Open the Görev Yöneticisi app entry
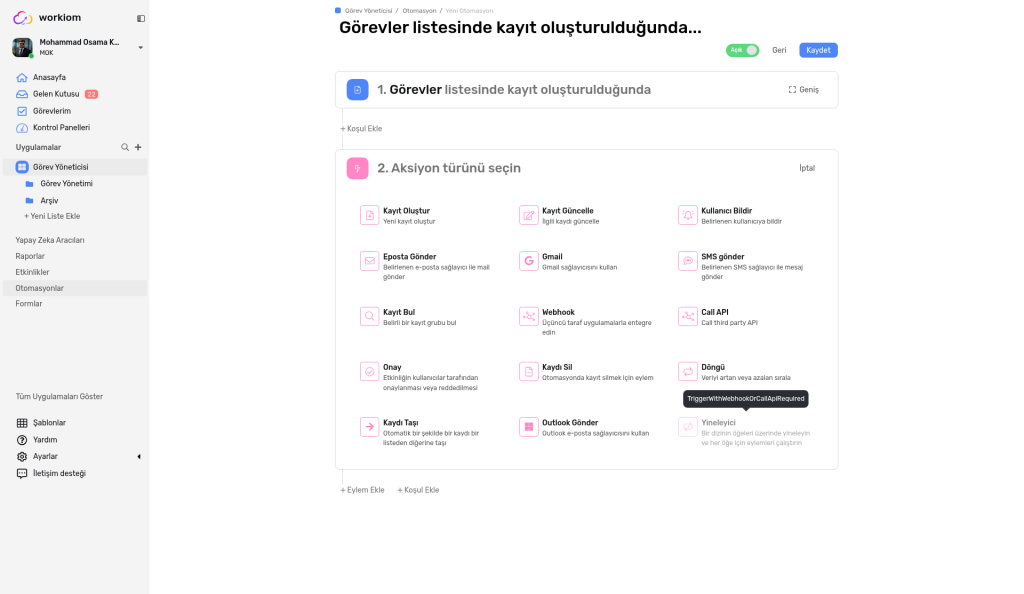The height and width of the screenshot is (594, 1024). [x=74, y=167]
